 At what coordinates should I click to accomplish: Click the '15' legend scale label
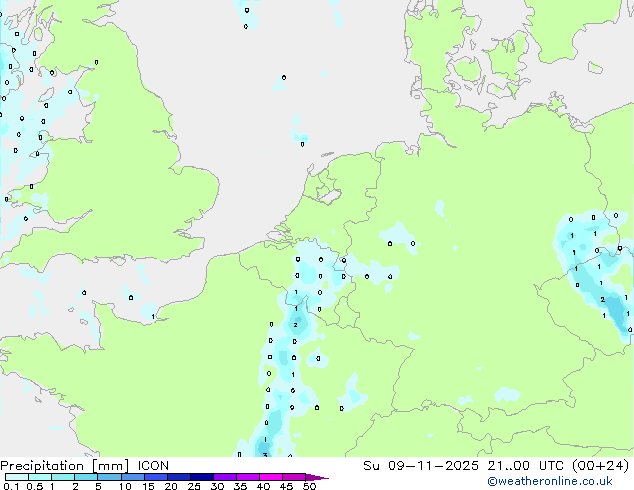coord(148,486)
